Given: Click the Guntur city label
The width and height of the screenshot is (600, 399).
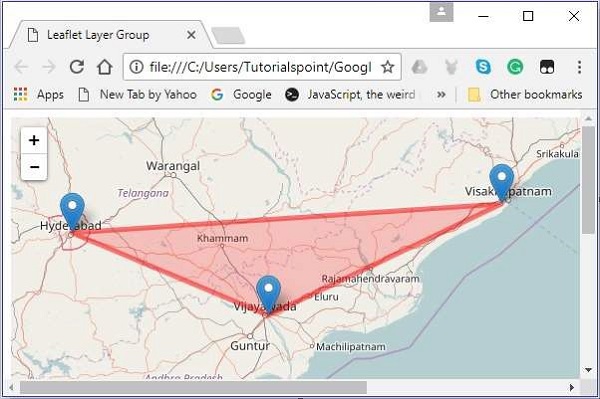Looking at the screenshot, I should [x=250, y=346].
